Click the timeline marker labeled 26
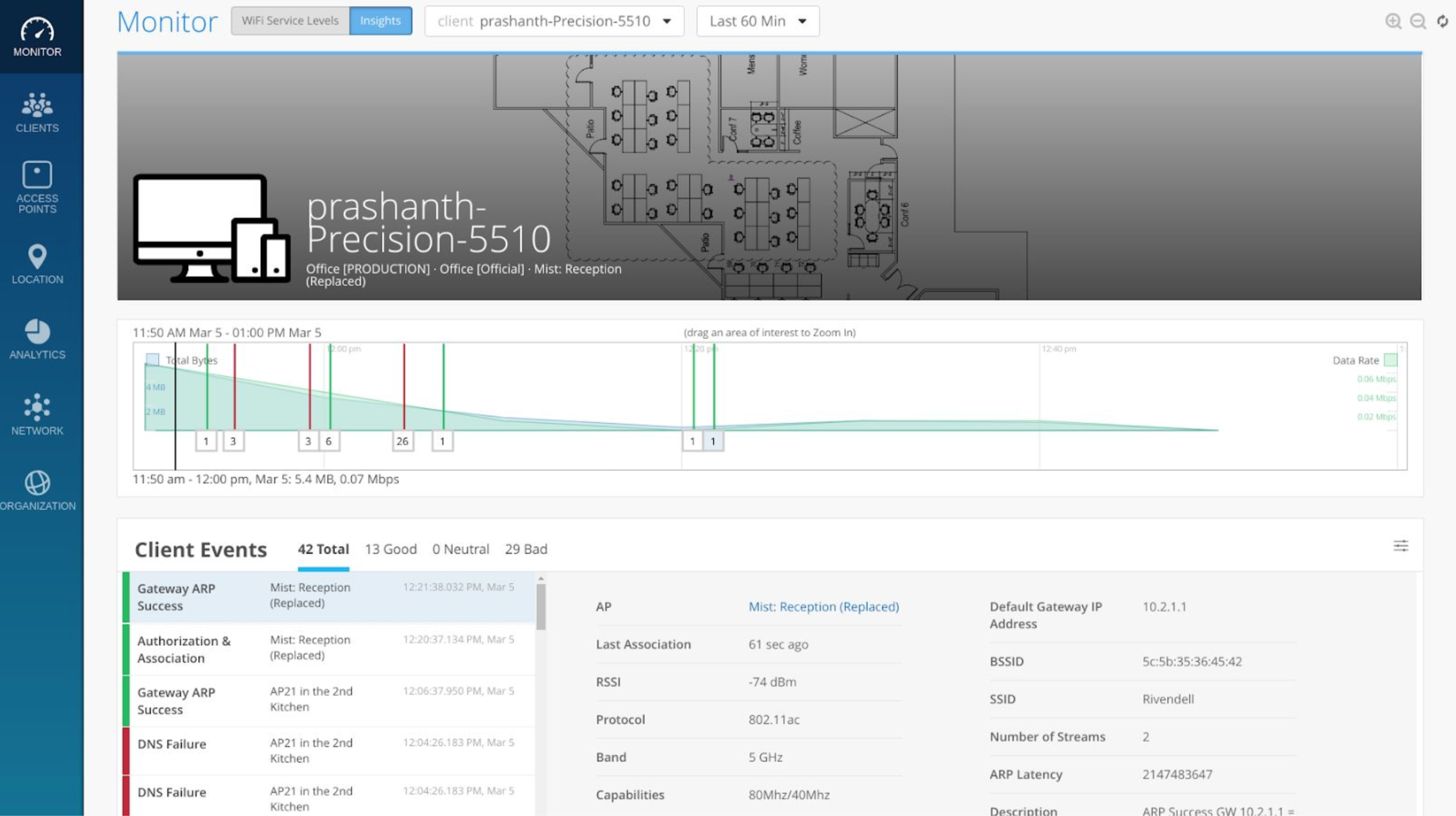 click(403, 441)
